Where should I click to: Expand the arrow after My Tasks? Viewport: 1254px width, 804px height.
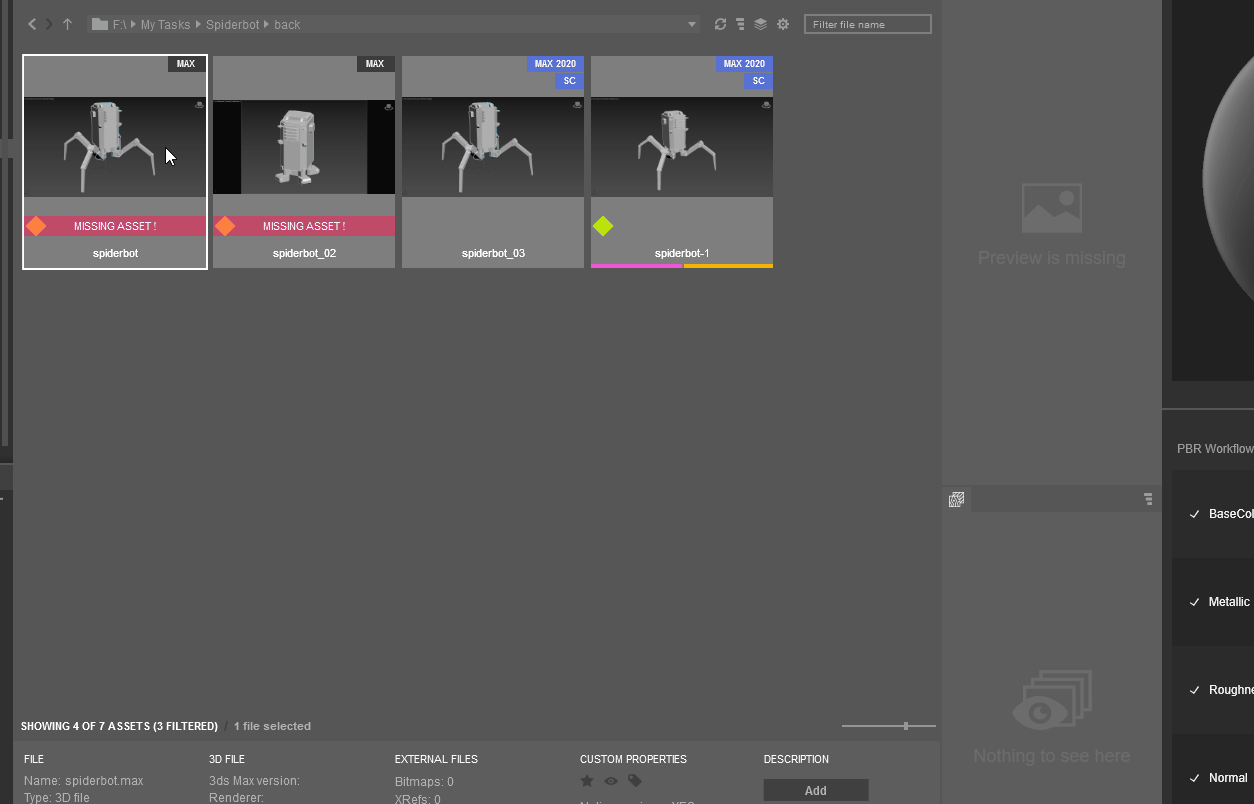[x=198, y=24]
